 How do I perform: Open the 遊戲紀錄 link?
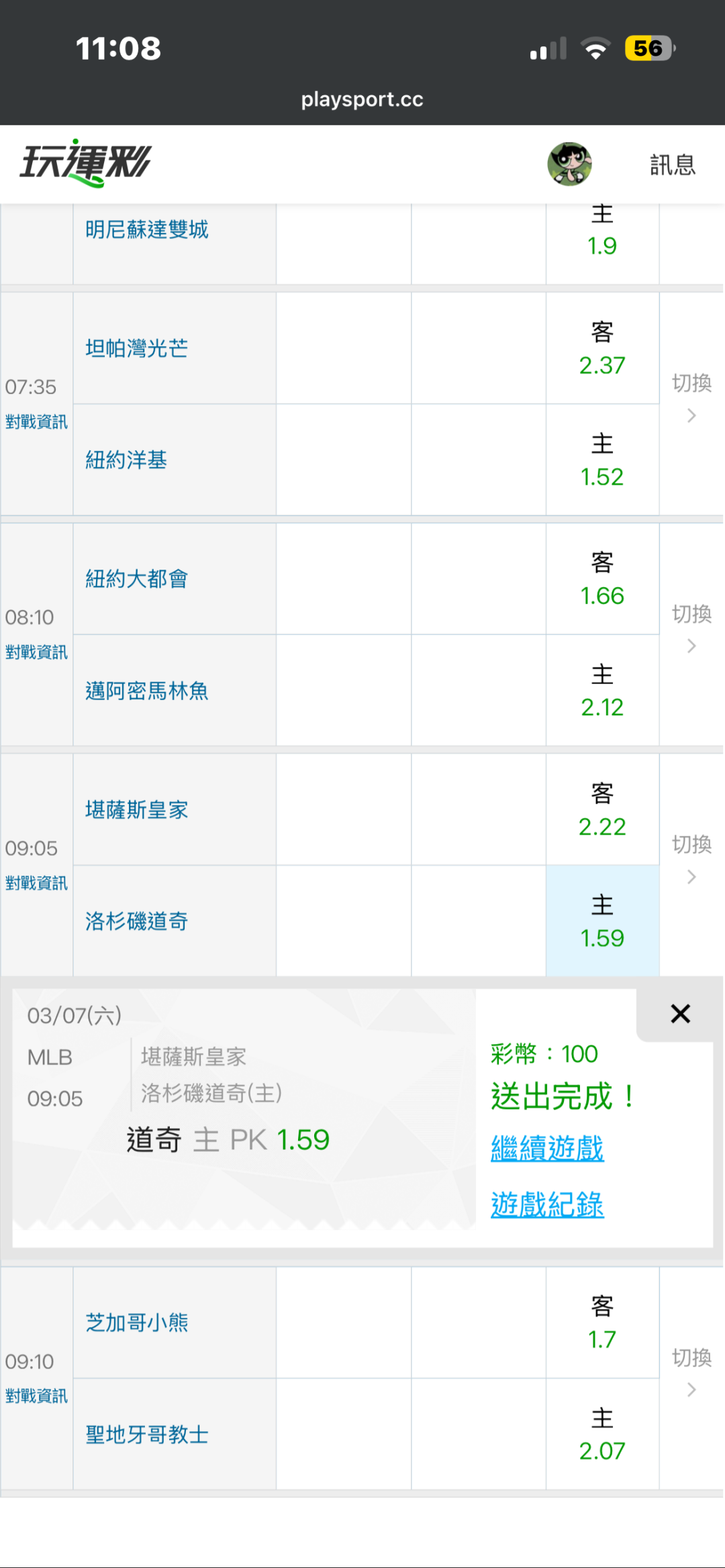(x=547, y=1204)
